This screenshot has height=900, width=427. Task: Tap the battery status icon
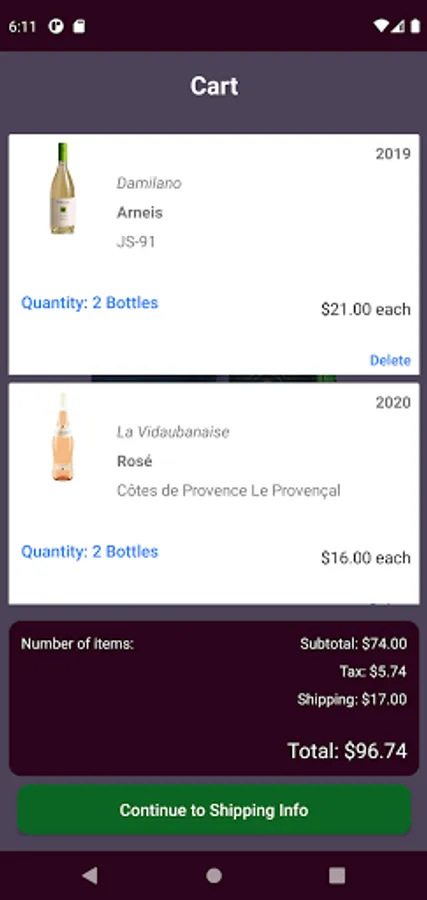415,26
